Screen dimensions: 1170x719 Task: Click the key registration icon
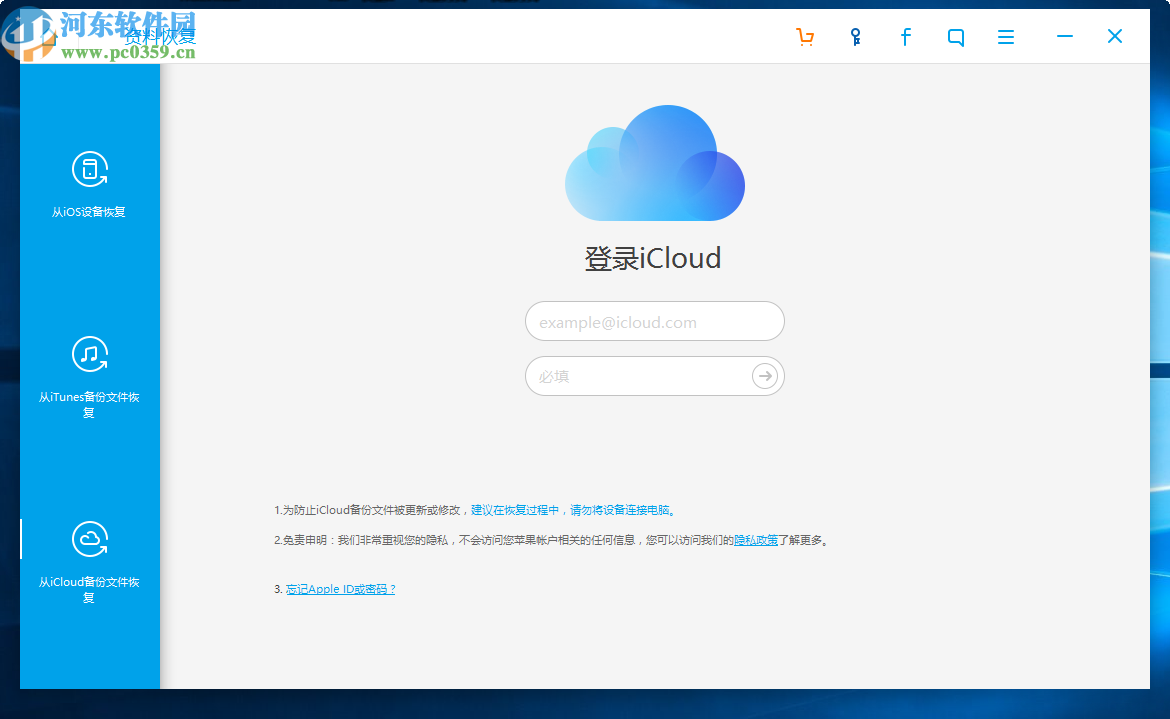click(x=855, y=36)
